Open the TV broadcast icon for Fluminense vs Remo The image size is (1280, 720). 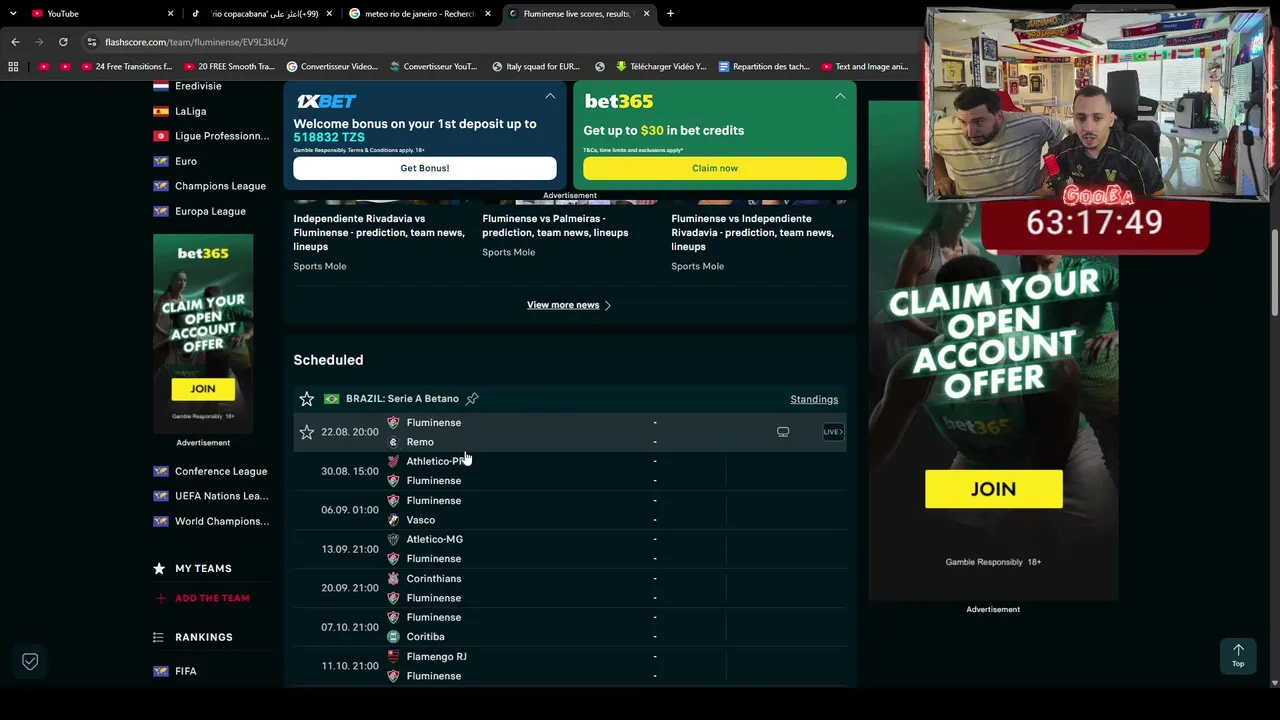point(783,432)
